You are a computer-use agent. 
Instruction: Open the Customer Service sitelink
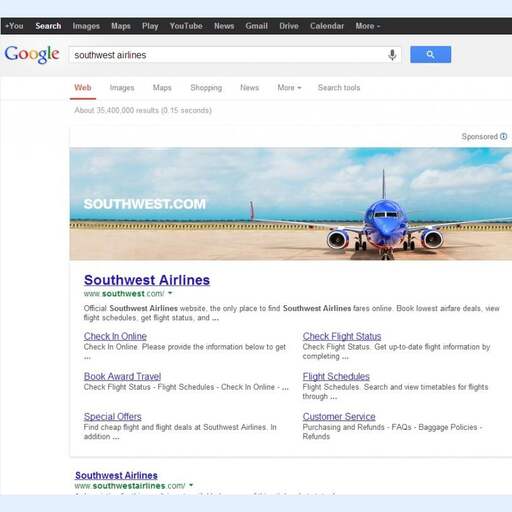pos(339,416)
